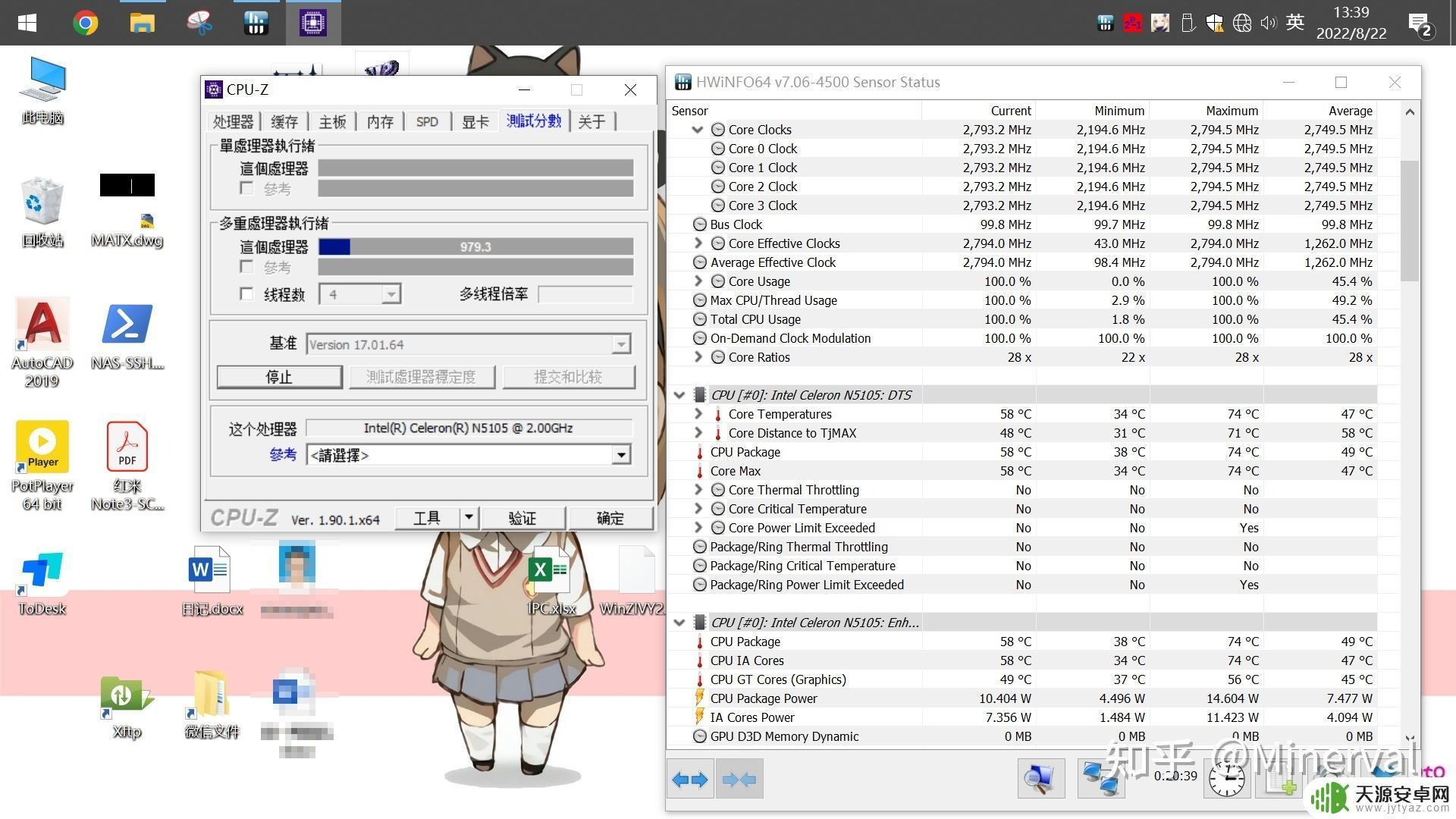Click the 停止 stop benchmark button
The height and width of the screenshot is (819, 1456).
pos(279,377)
